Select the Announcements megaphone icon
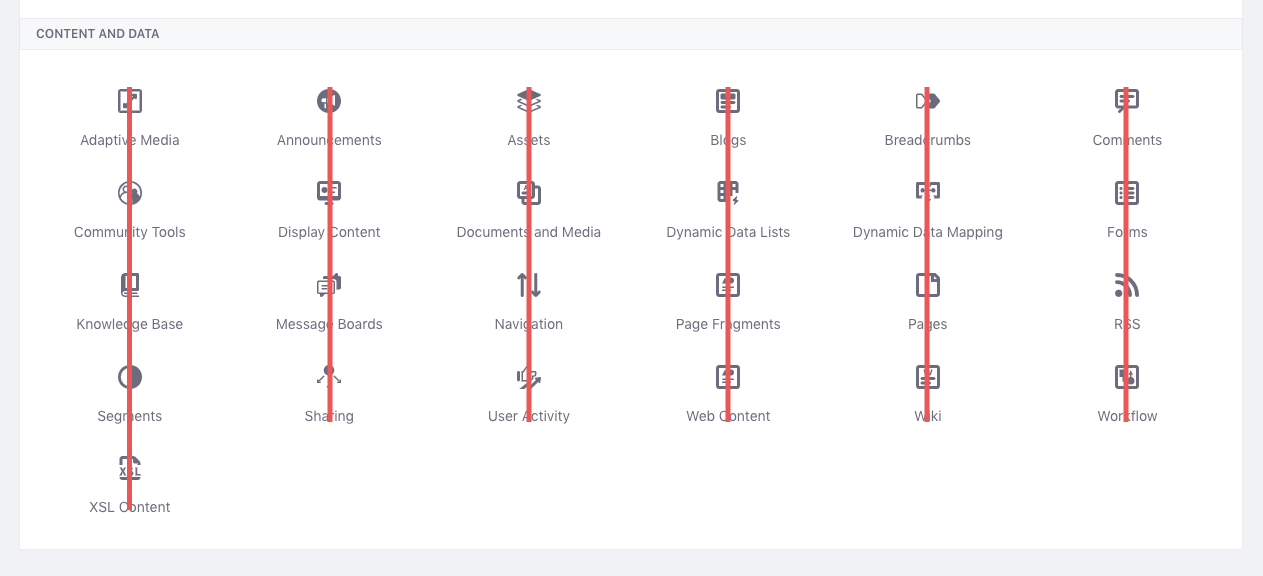This screenshot has height=576, width=1263. (x=329, y=100)
